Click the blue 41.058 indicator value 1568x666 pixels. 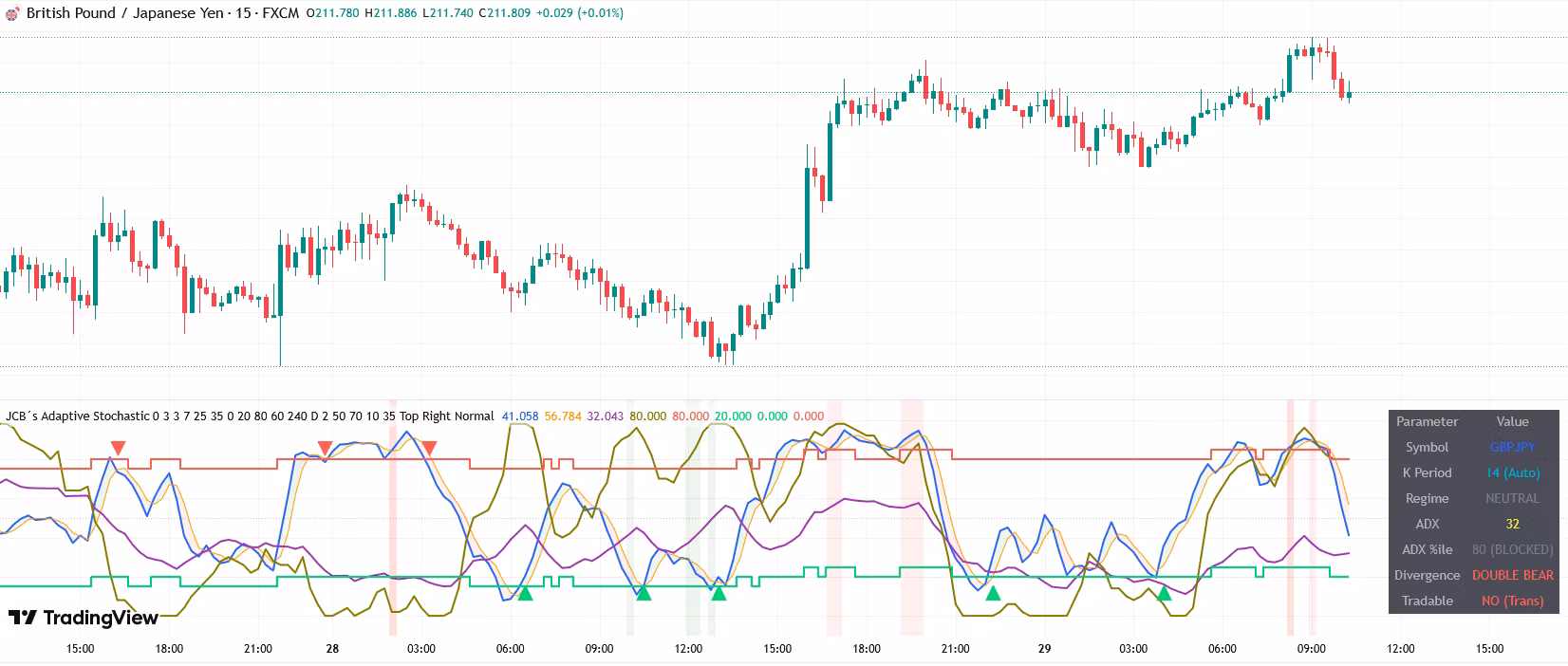519,416
